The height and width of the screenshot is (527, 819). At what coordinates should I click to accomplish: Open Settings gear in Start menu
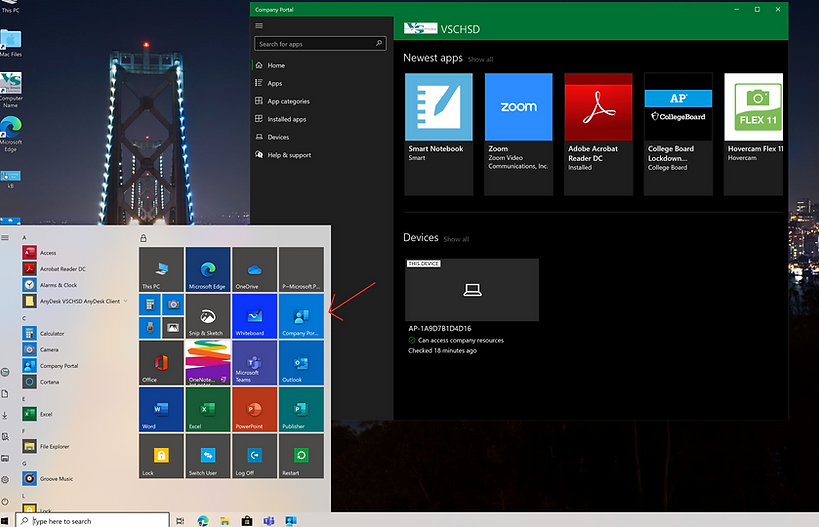(5, 479)
